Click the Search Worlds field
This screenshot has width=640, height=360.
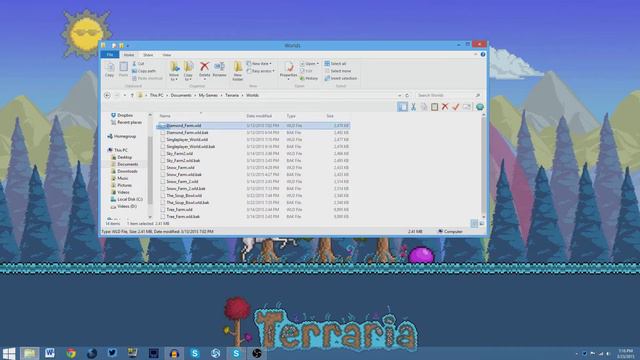pyautogui.click(x=448, y=95)
